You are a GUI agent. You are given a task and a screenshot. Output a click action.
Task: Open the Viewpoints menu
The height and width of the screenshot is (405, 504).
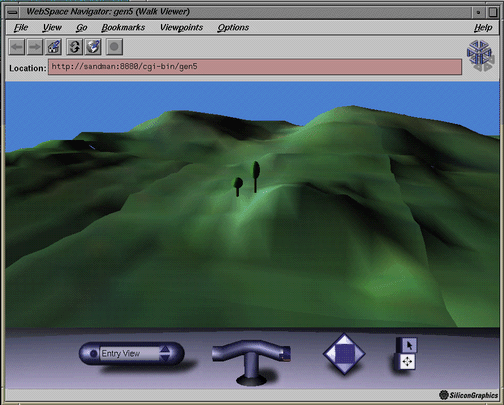[181, 27]
